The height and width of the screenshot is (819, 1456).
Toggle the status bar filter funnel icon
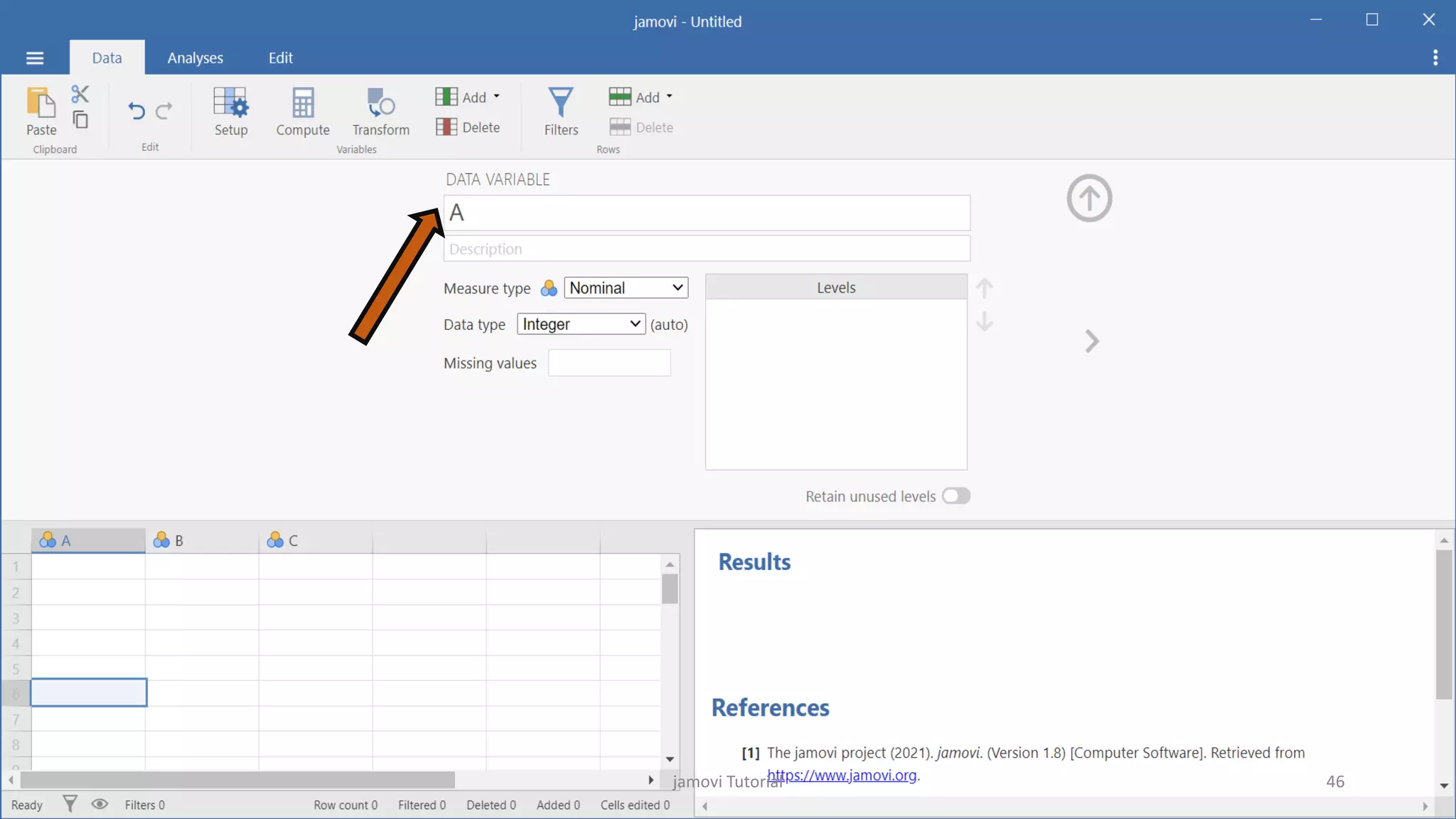(x=70, y=804)
